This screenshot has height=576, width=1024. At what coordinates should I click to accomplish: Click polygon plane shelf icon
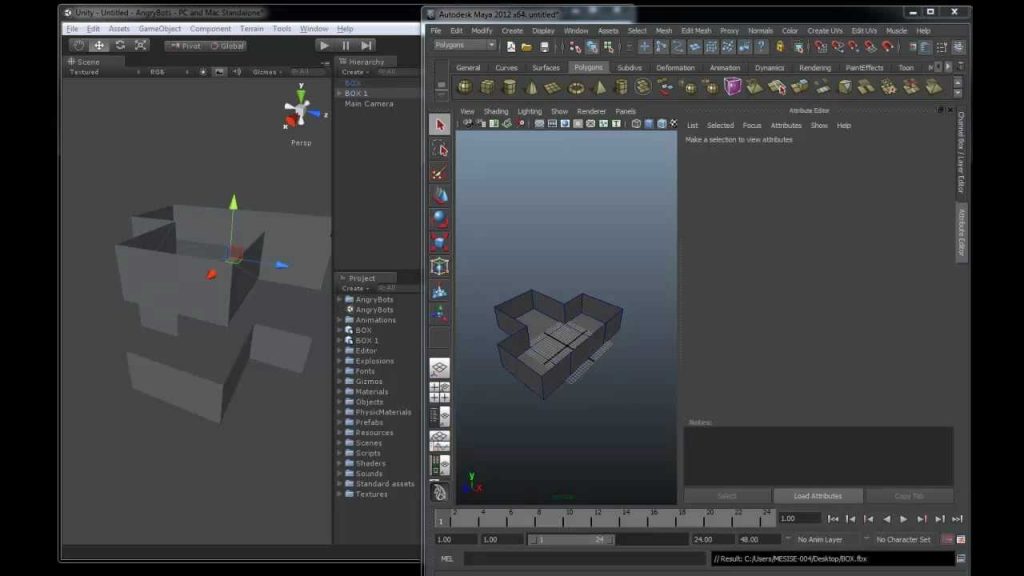point(553,87)
